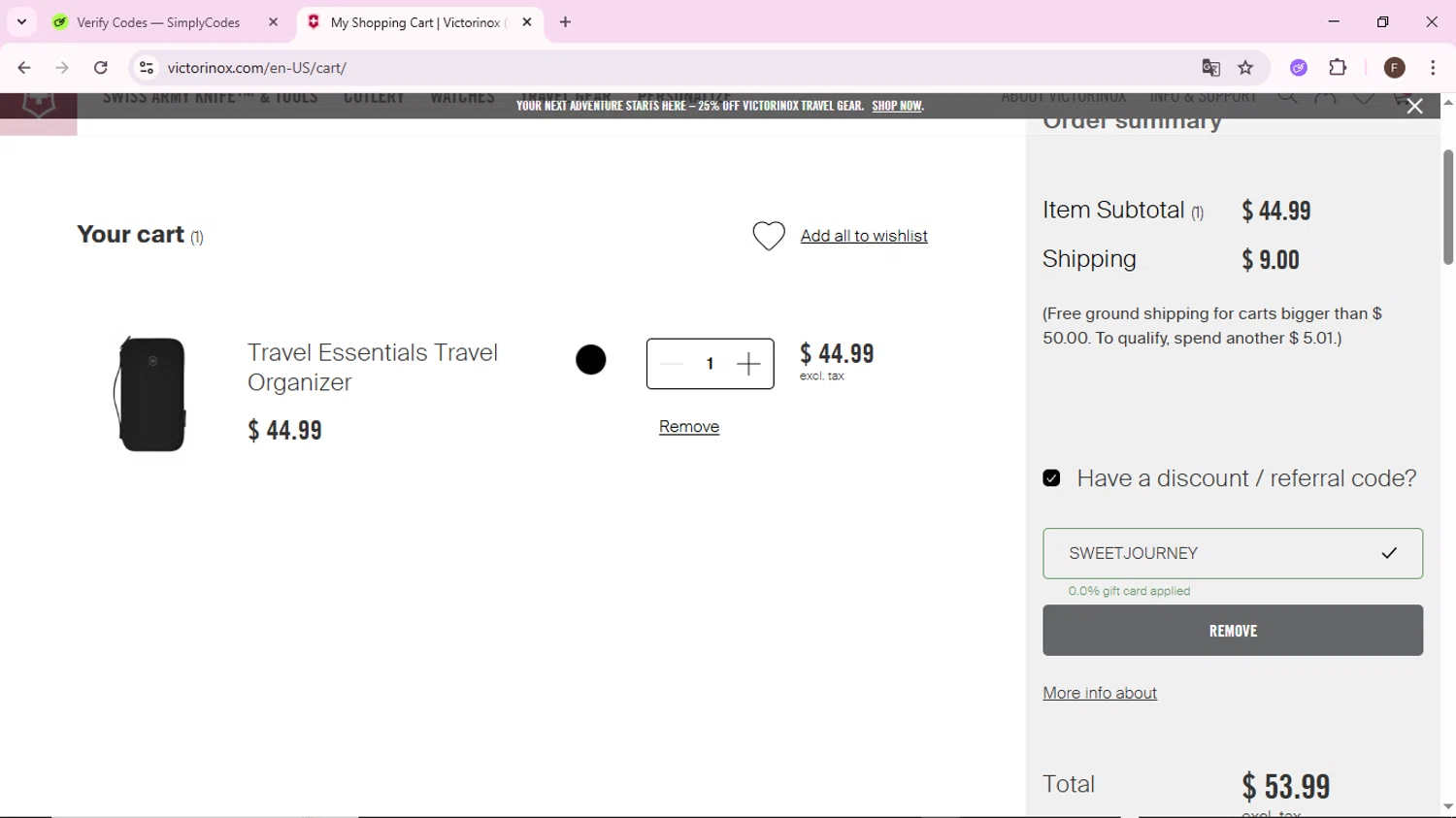The height and width of the screenshot is (818, 1456).
Task: Click the scrollbar up arrow
Action: 1448,102
